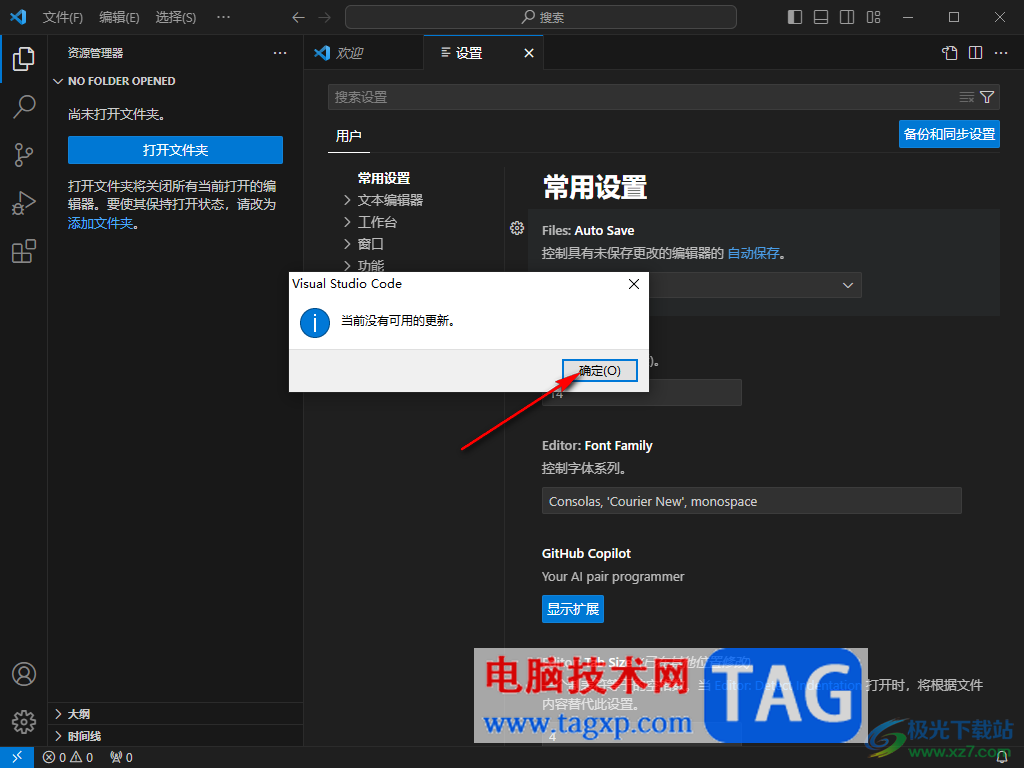Open the notifications bell in status bar
This screenshot has width=1024, height=768.
coord(1002,757)
